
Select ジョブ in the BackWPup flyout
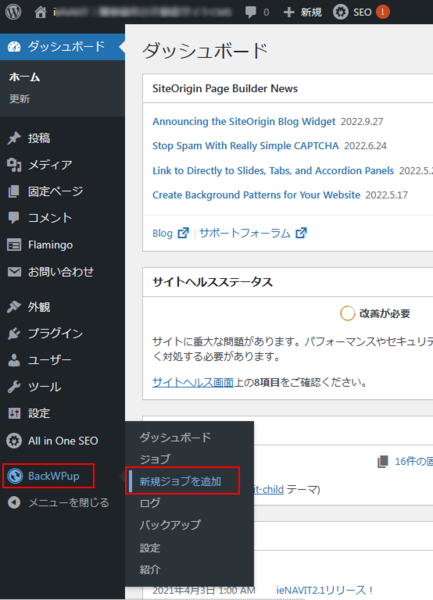point(155,459)
